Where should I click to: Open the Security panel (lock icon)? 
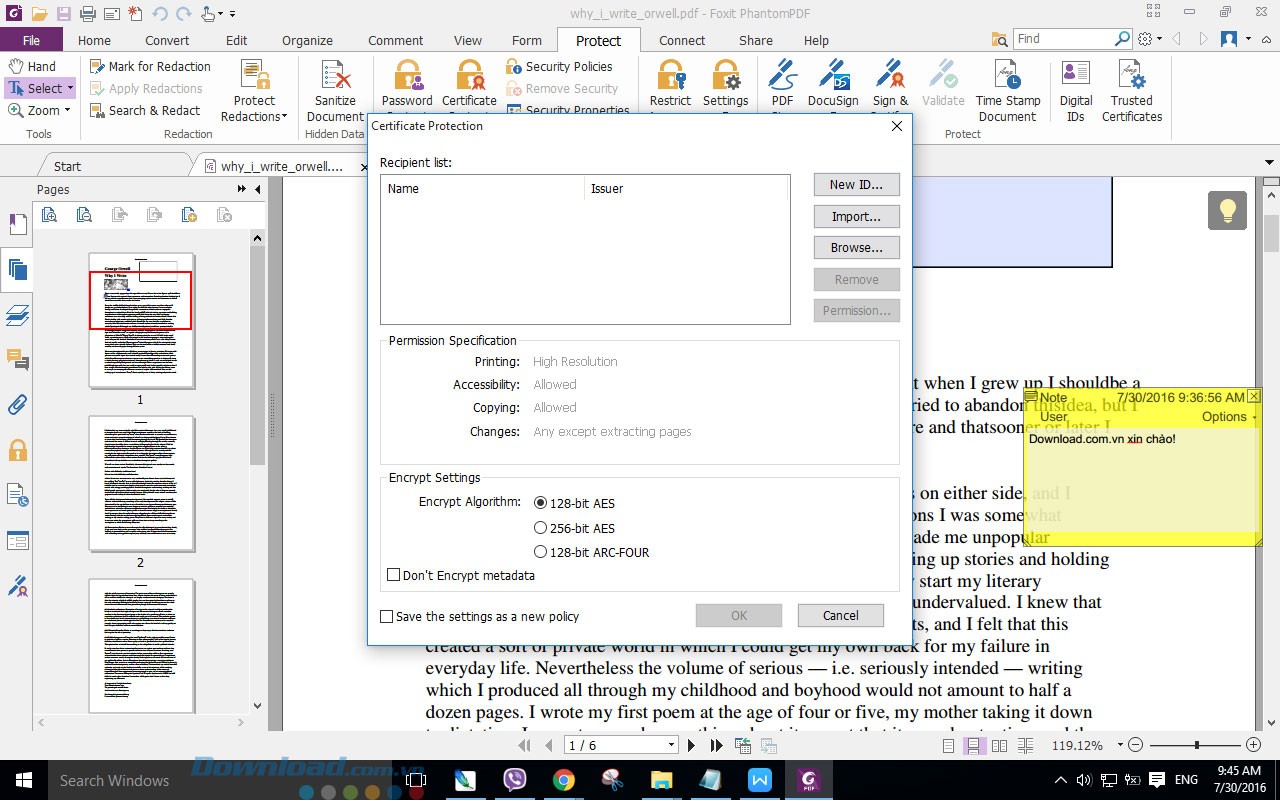(17, 449)
